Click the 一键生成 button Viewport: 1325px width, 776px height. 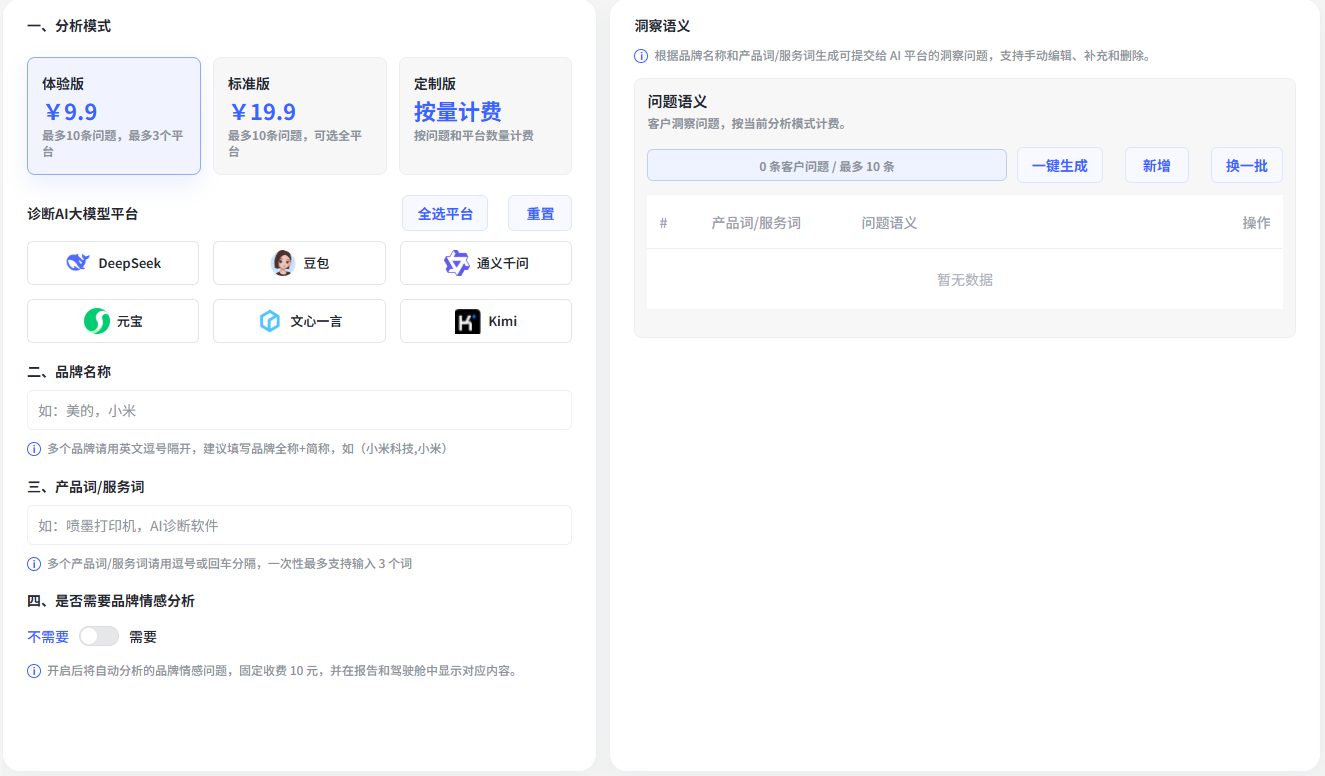click(x=1060, y=165)
